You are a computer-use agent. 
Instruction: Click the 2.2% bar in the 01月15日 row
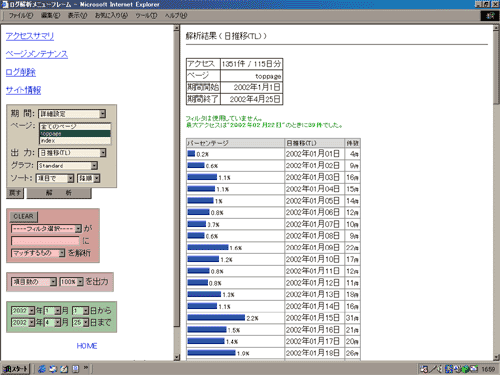216,318
